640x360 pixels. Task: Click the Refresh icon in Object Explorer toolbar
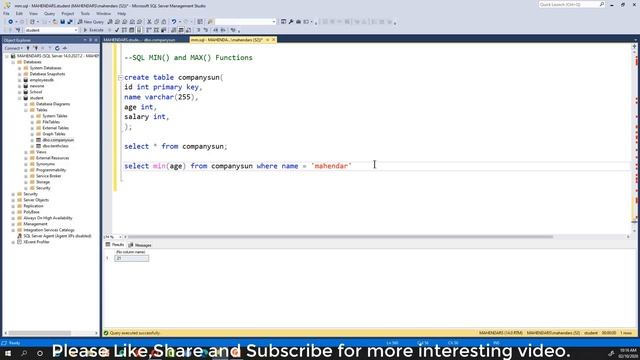[57, 48]
